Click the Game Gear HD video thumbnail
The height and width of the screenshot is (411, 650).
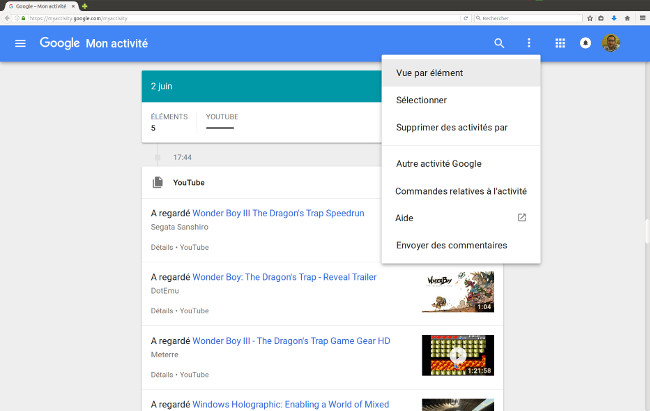457,354
